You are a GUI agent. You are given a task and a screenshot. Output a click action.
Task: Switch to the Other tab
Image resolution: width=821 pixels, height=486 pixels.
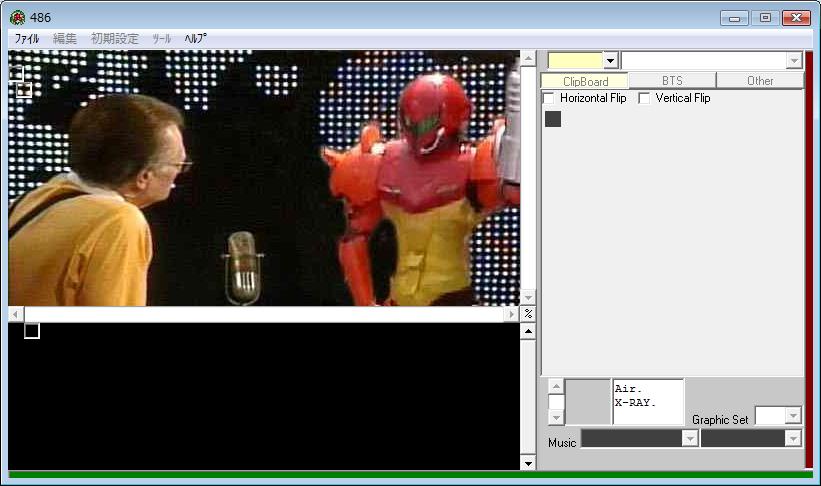(x=760, y=81)
